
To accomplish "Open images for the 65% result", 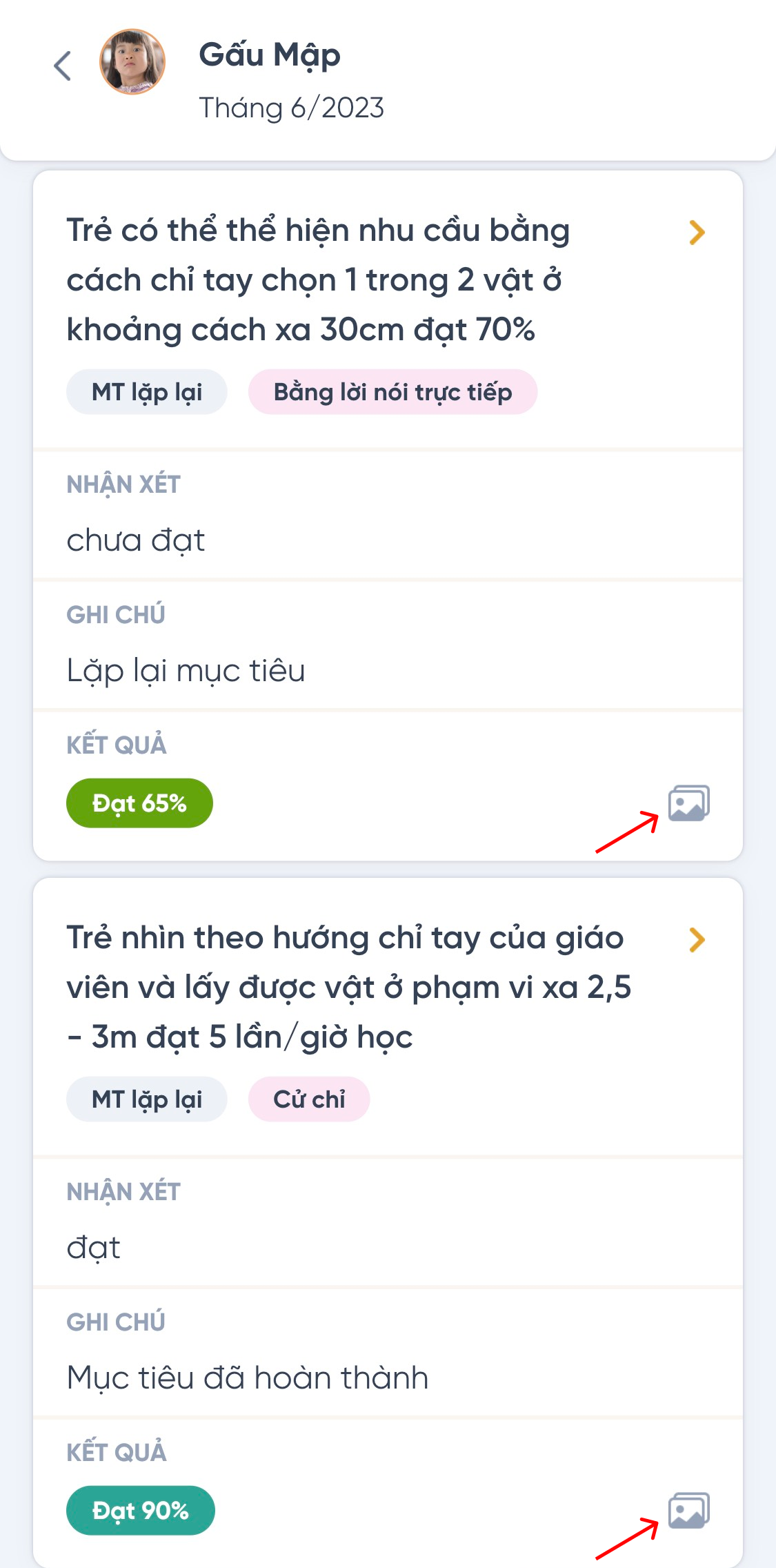I will click(x=688, y=803).
